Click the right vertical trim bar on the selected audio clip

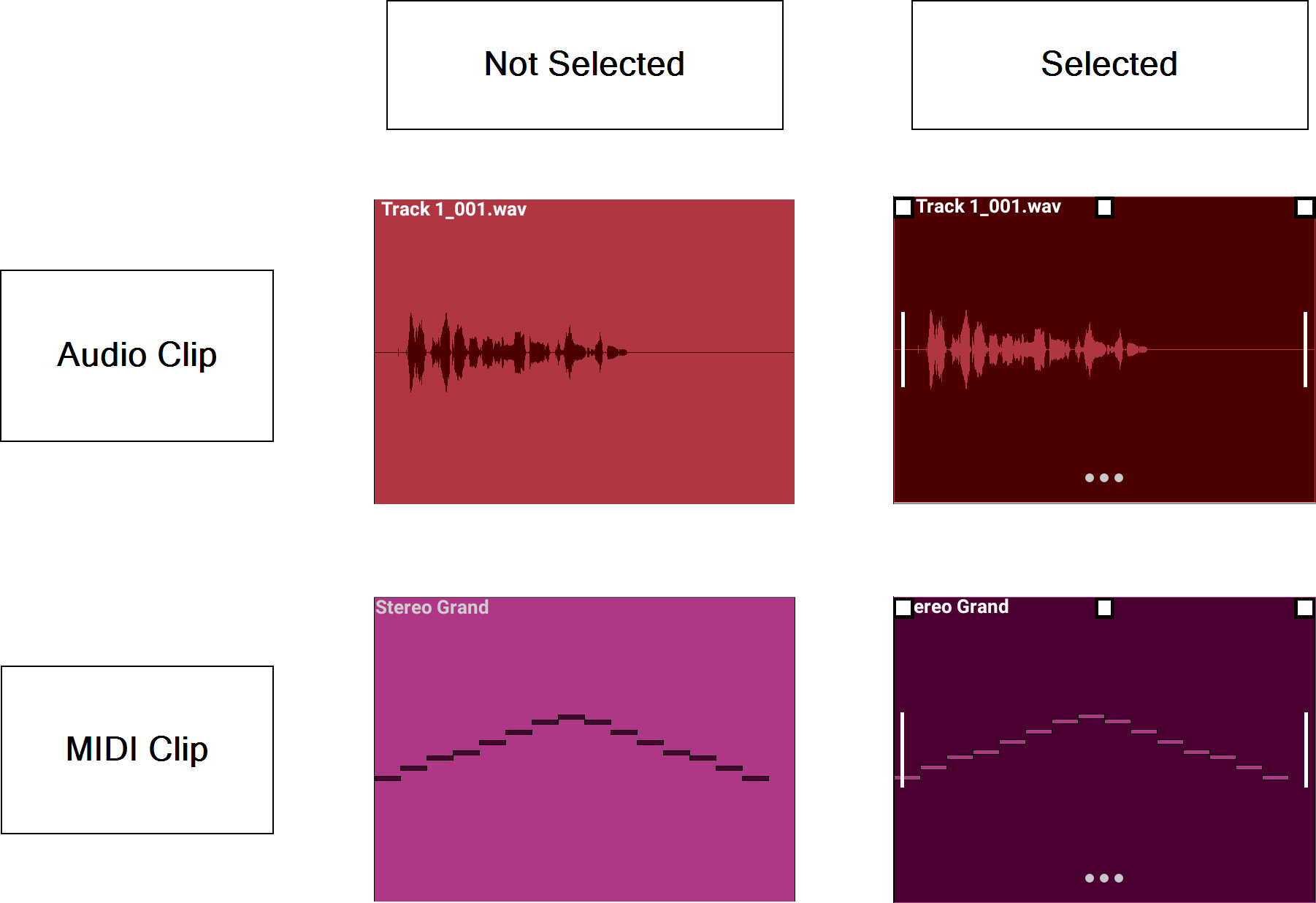click(1305, 349)
